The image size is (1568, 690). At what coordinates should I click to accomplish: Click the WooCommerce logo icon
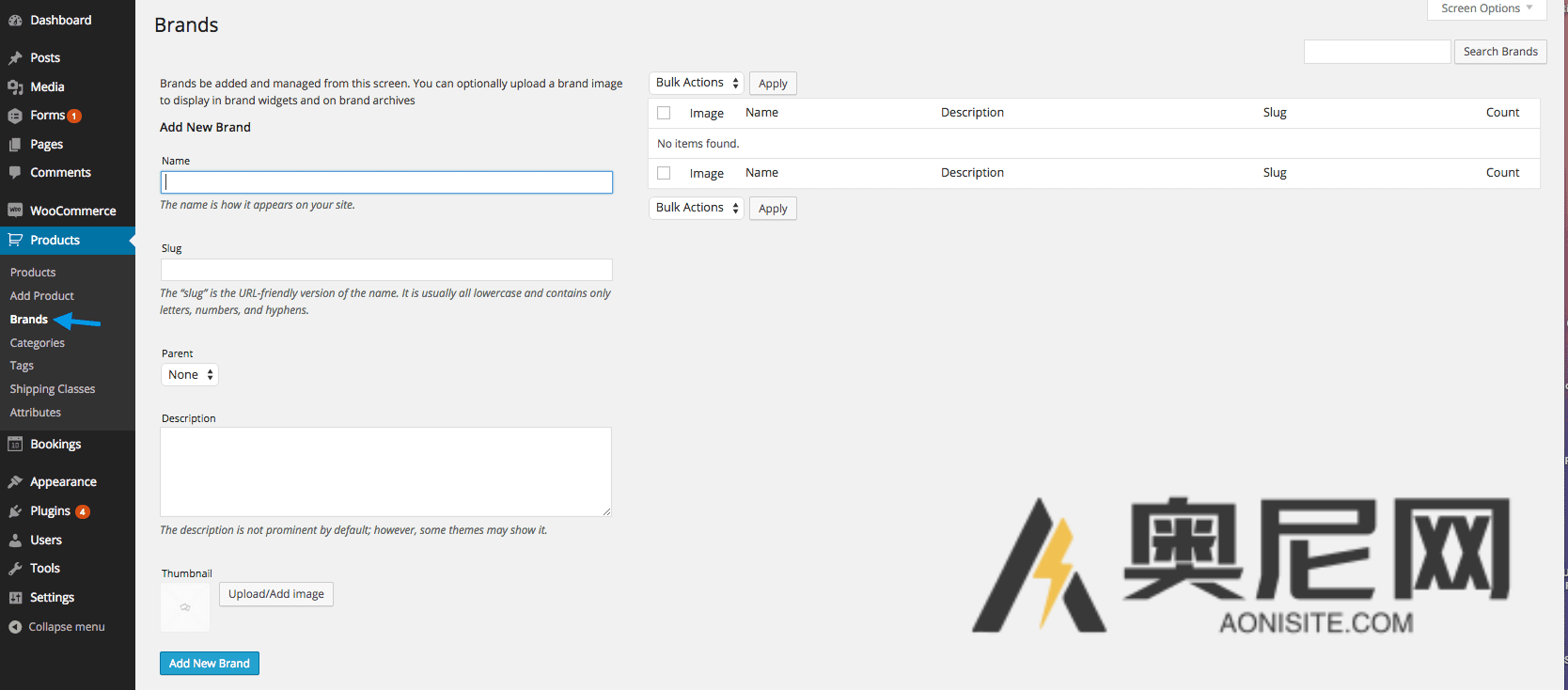(x=15, y=211)
